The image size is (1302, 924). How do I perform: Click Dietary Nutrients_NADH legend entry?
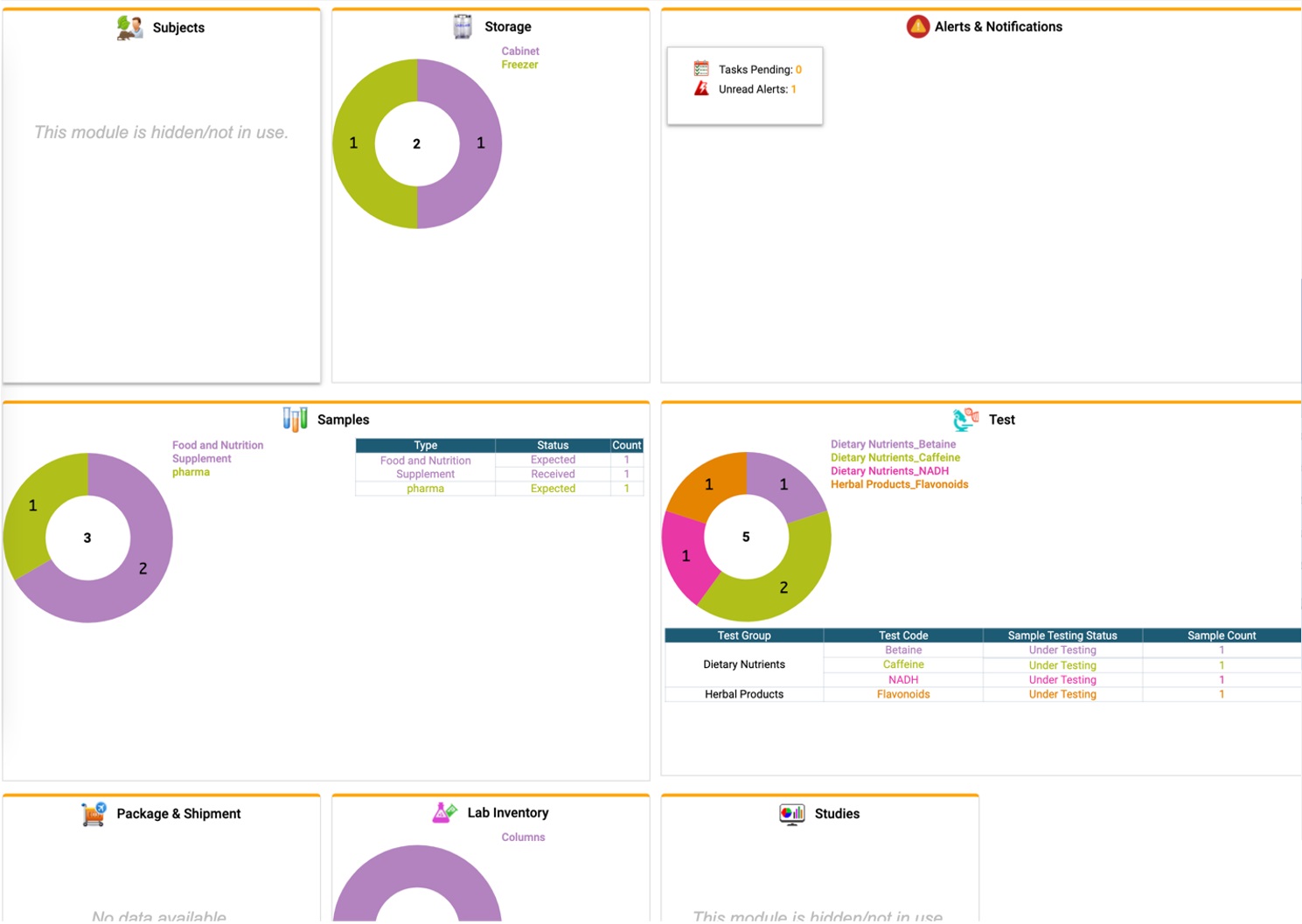[889, 471]
